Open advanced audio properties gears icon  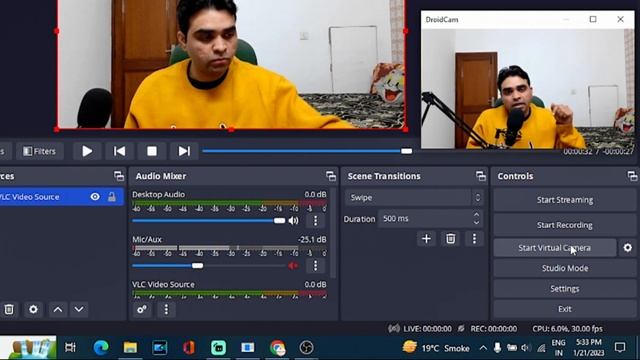click(142, 309)
